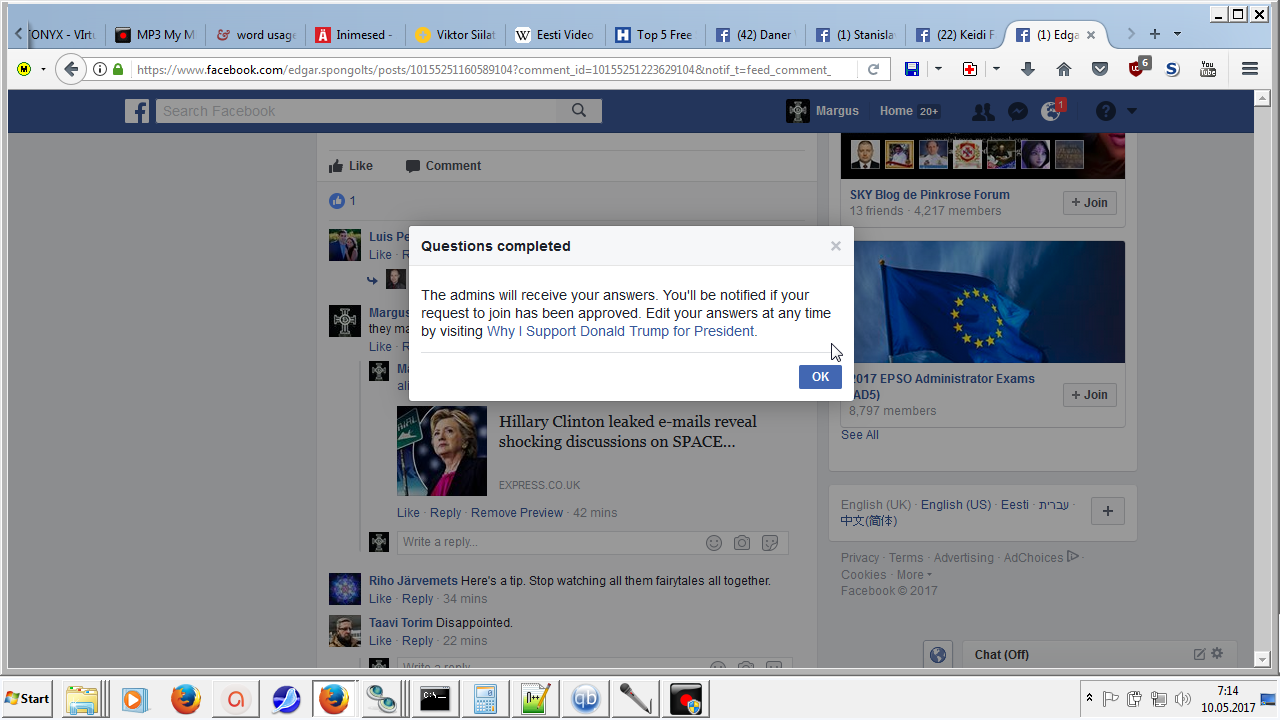This screenshot has height=720, width=1280.
Task: Open the Firefox downloads arrow
Action: (1028, 69)
